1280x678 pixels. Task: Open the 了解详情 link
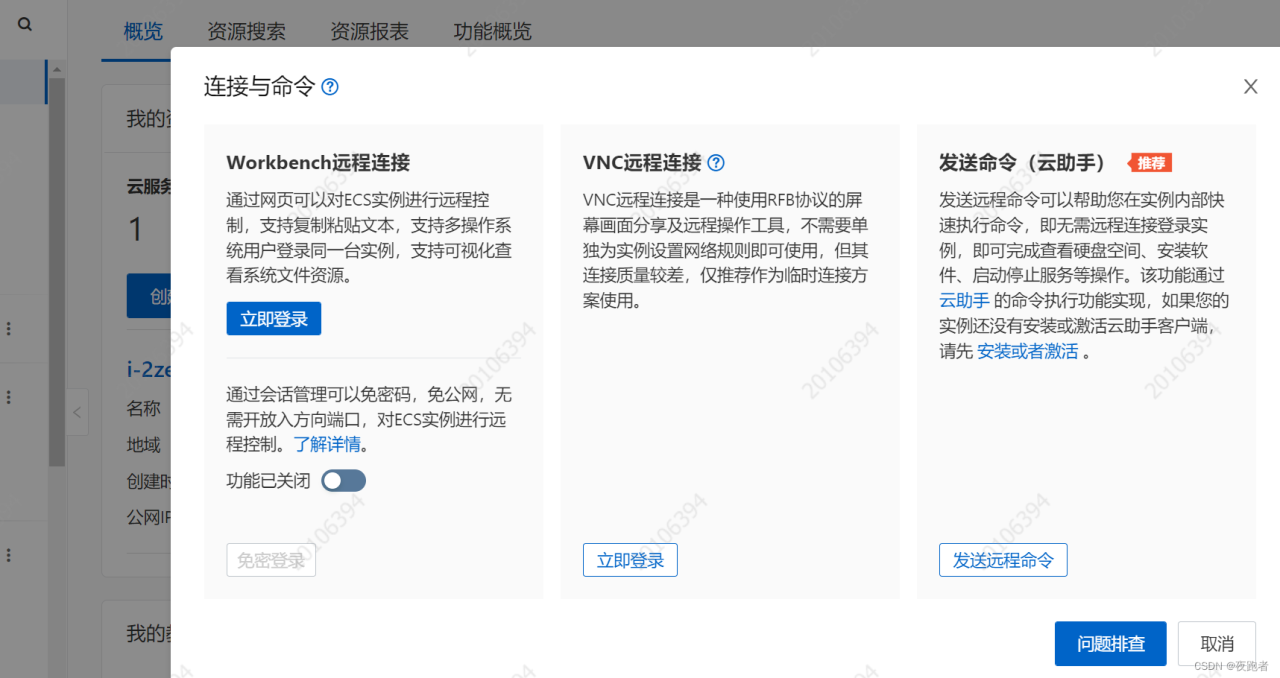click(329, 444)
